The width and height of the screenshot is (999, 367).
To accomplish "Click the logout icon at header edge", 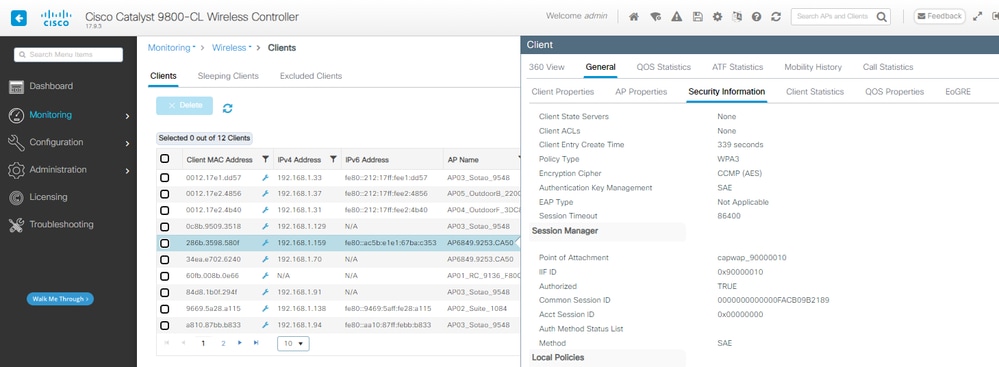I will click(995, 17).
